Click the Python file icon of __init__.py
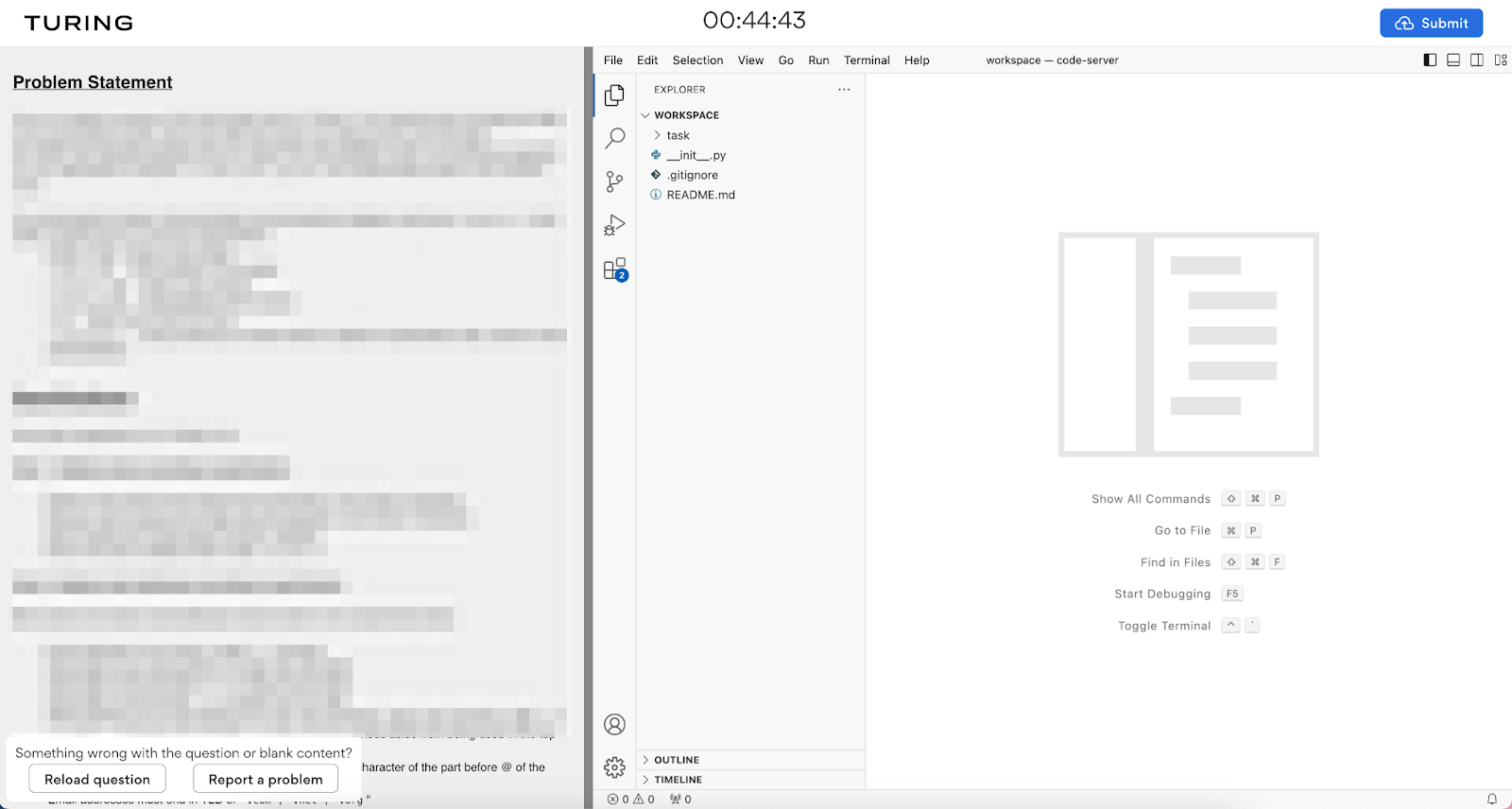Screen dimensions: 1512x809 coord(656,155)
